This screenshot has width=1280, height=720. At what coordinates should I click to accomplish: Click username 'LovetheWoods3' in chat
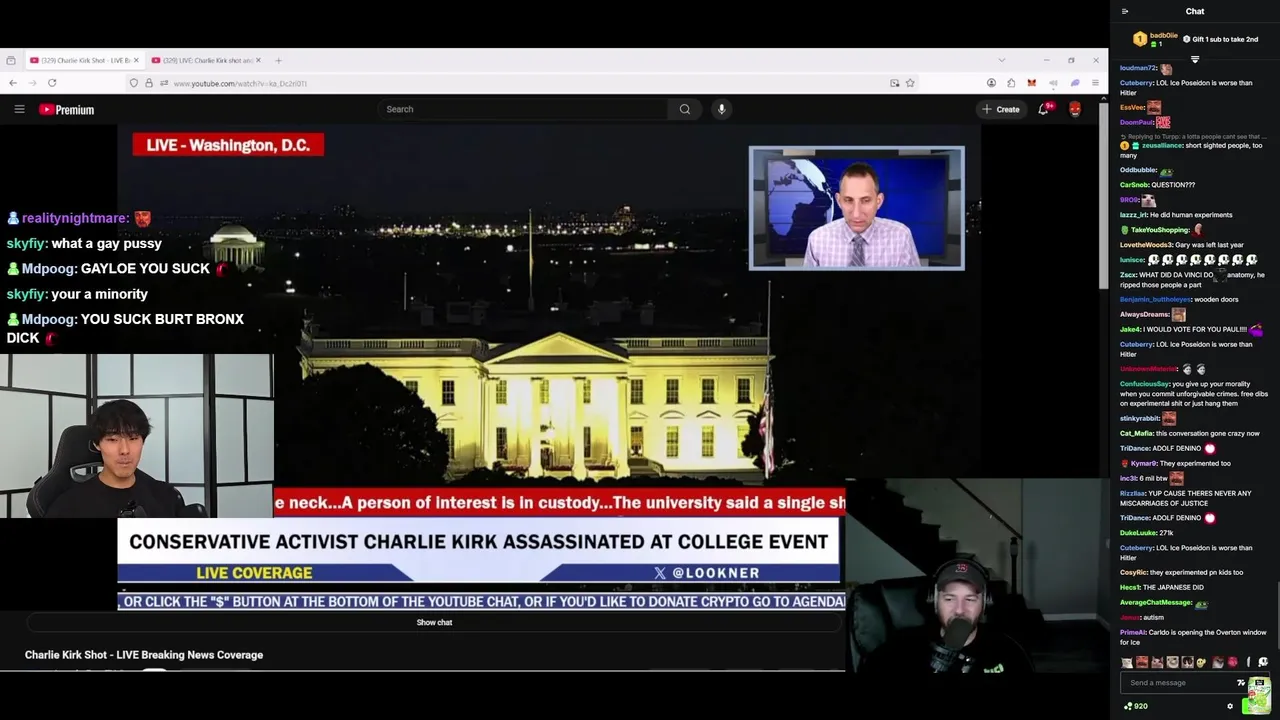pyautogui.click(x=1146, y=245)
